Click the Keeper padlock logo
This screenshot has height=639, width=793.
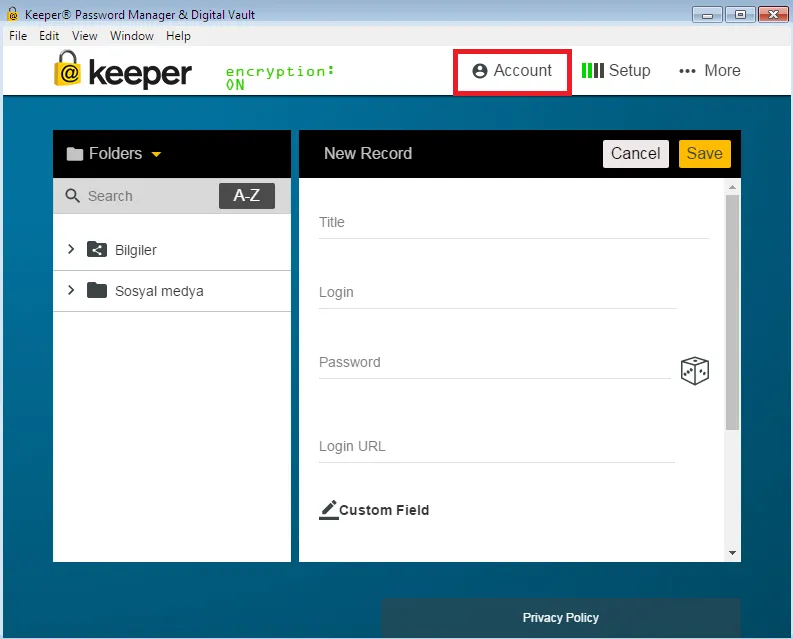67,68
